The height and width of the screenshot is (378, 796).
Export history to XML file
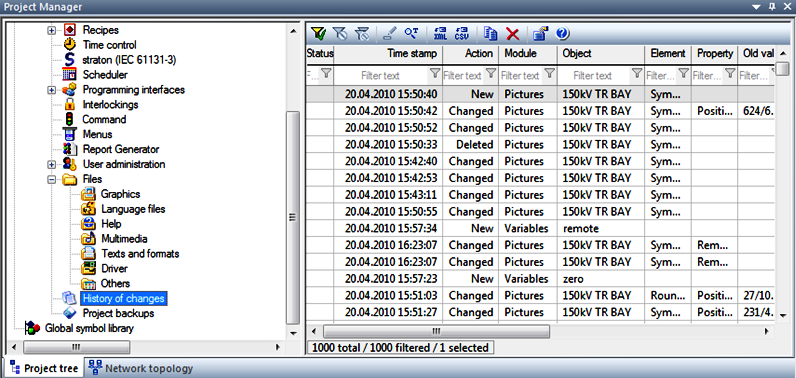440,34
